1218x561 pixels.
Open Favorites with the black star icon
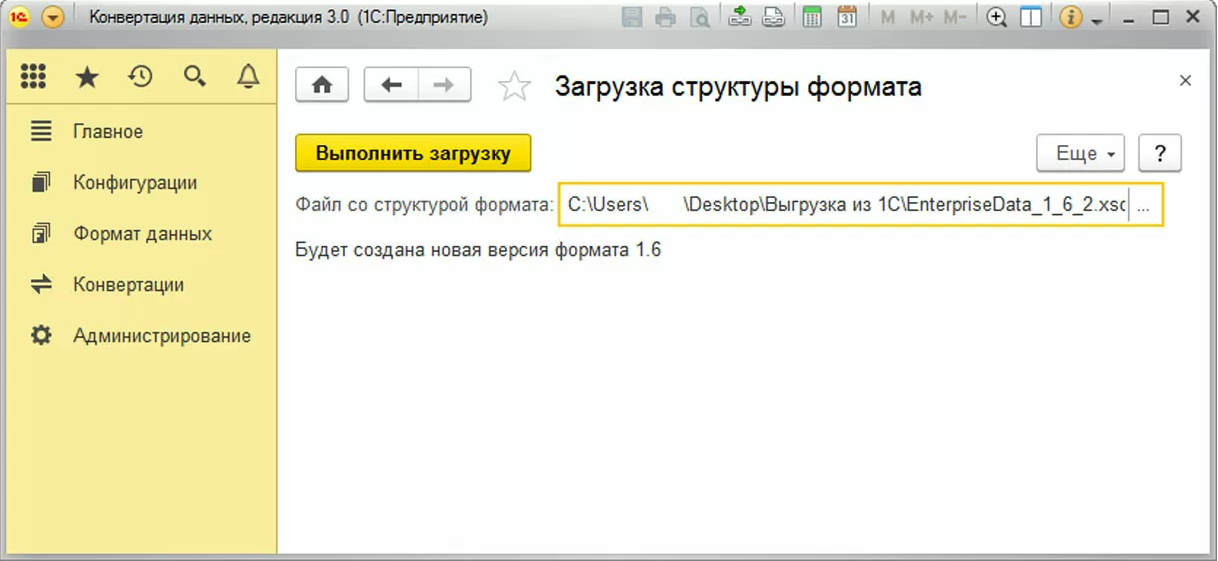[87, 77]
